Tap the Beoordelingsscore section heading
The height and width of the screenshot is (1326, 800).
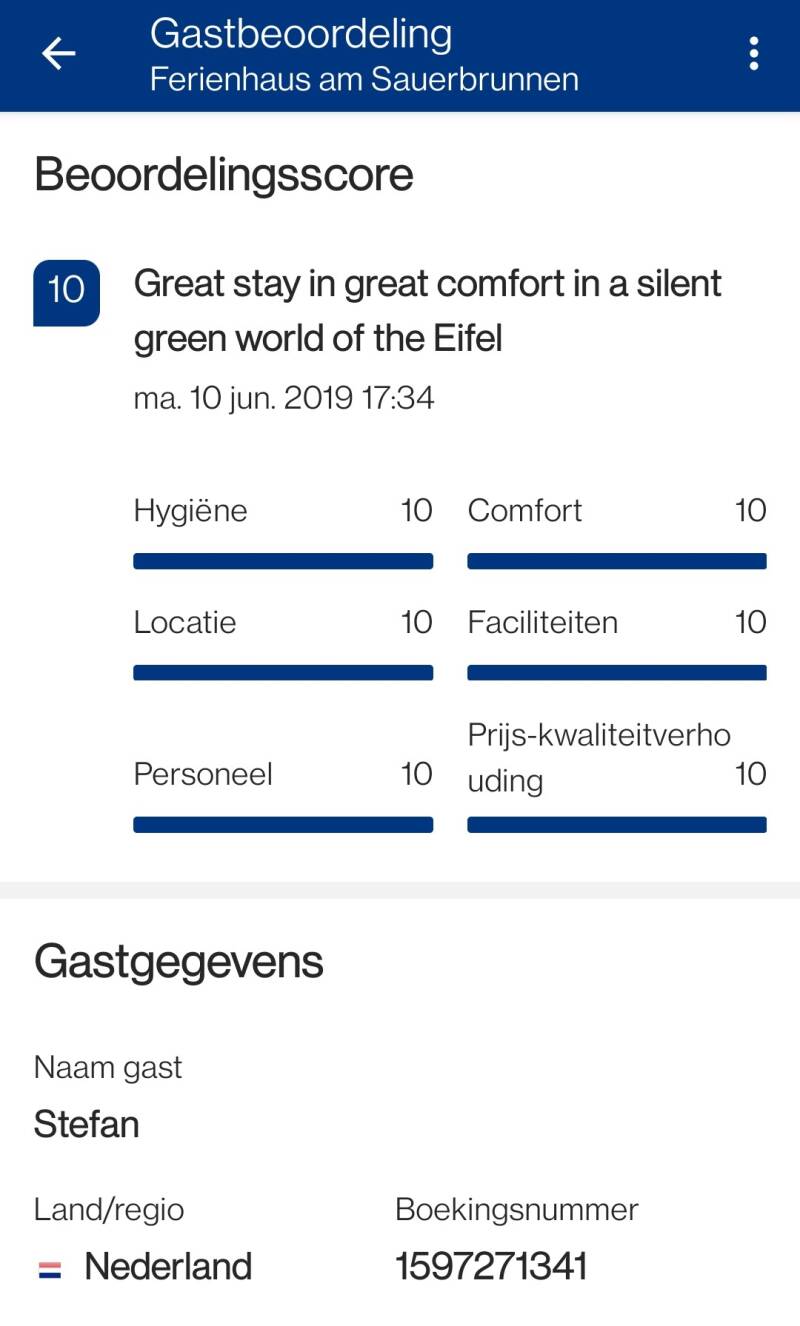224,175
